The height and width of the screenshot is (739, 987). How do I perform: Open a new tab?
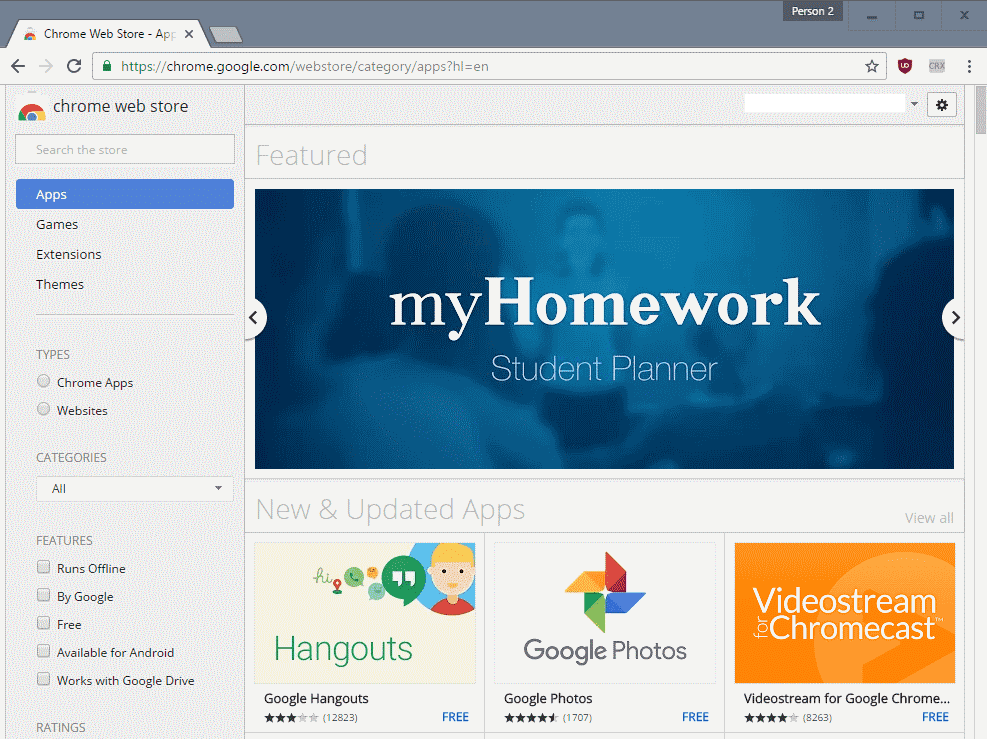pyautogui.click(x=225, y=35)
